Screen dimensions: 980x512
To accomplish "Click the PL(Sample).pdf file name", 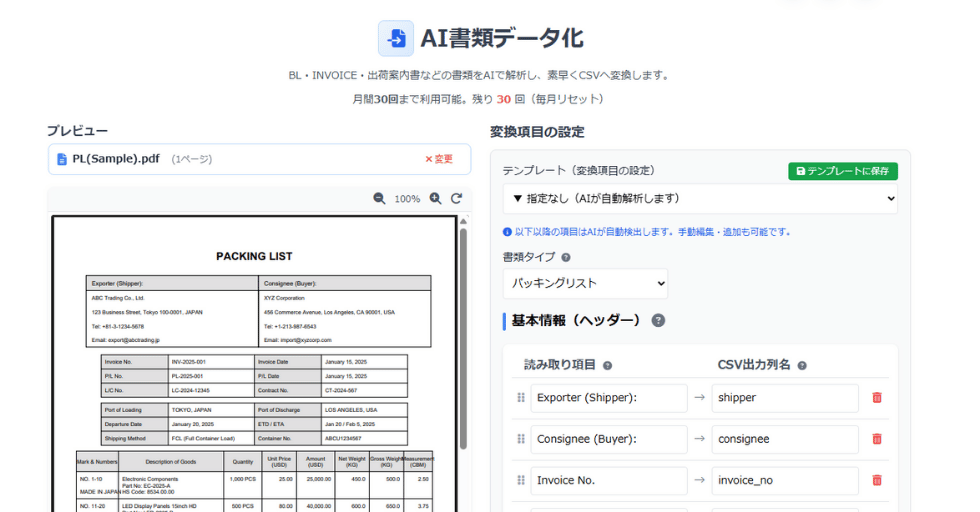I will click(116, 159).
